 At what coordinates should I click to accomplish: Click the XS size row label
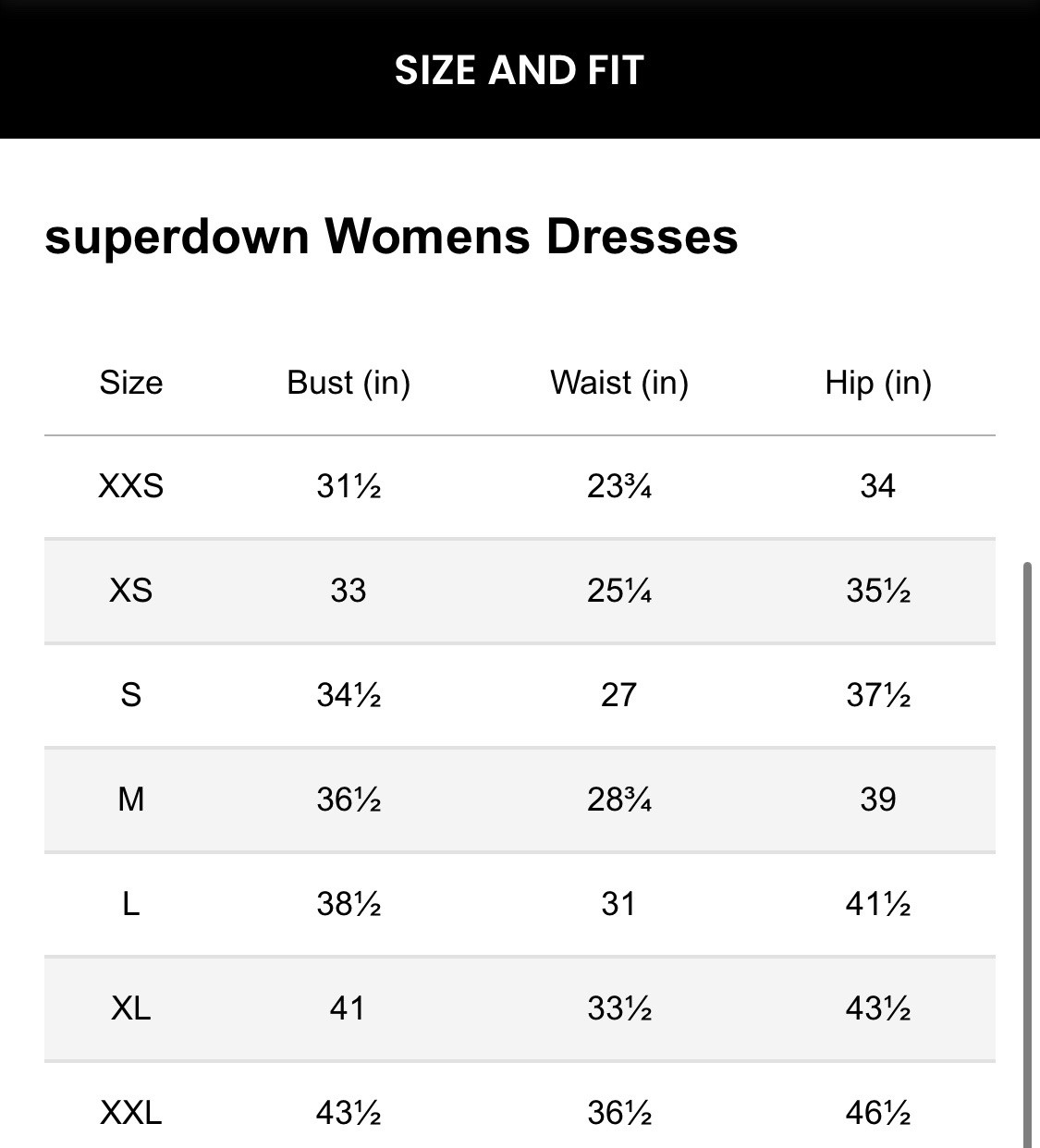point(131,590)
